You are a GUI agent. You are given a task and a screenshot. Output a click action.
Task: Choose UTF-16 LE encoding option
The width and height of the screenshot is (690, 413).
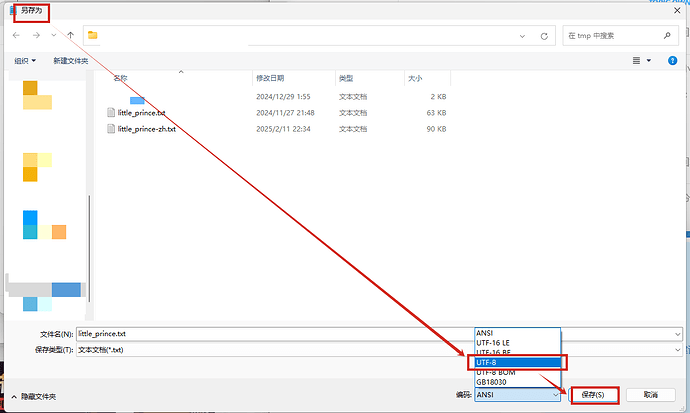click(518, 343)
